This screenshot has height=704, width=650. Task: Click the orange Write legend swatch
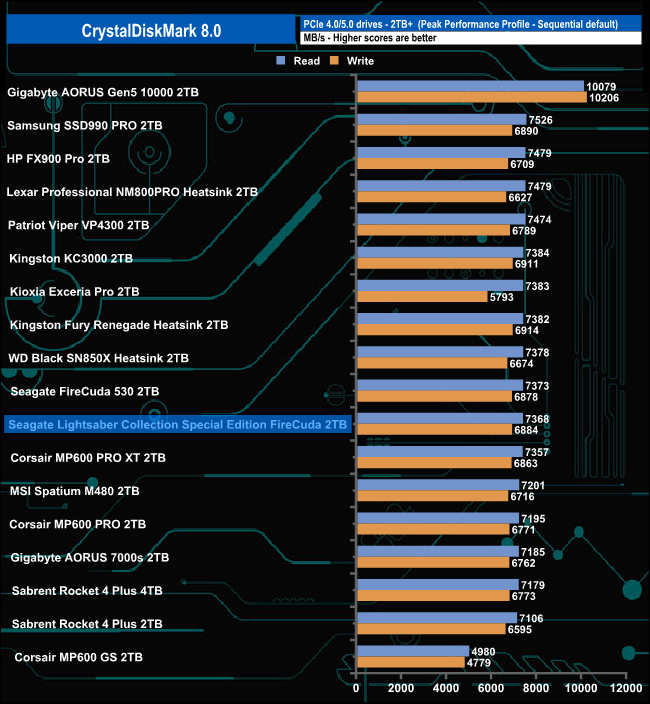coord(334,61)
